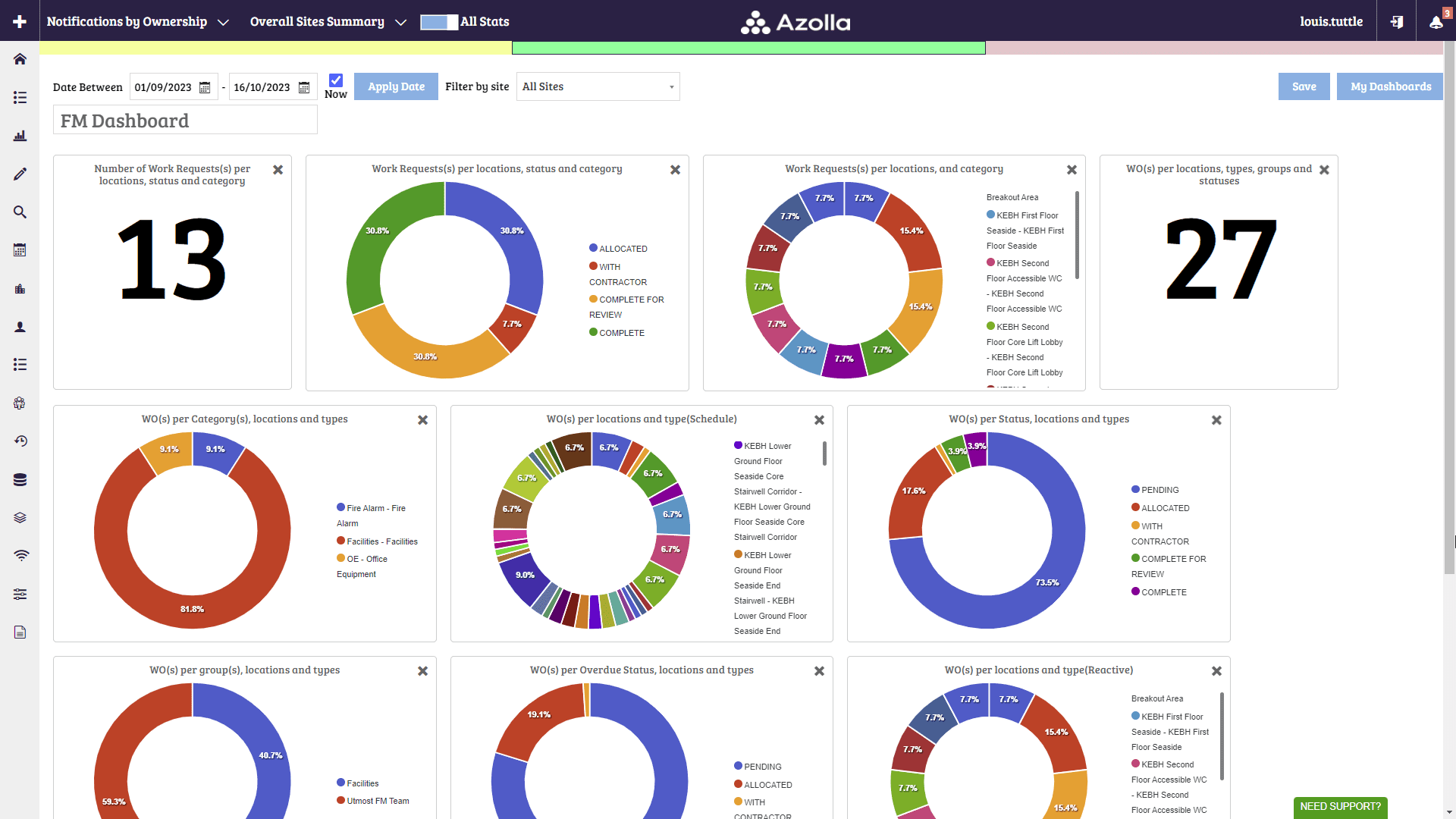Viewport: 1456px width, 819px height.
Task: Open the search magnifier sidebar icon
Action: (20, 212)
